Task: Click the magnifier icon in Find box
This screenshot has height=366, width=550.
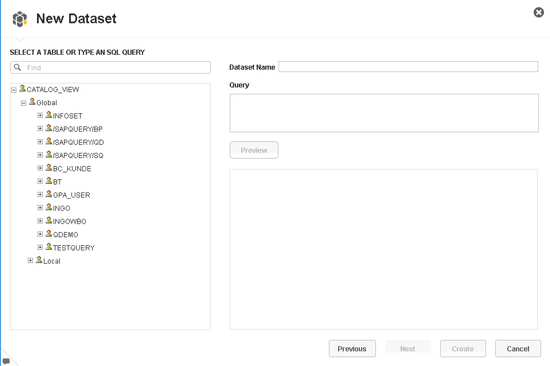Action: [x=18, y=67]
